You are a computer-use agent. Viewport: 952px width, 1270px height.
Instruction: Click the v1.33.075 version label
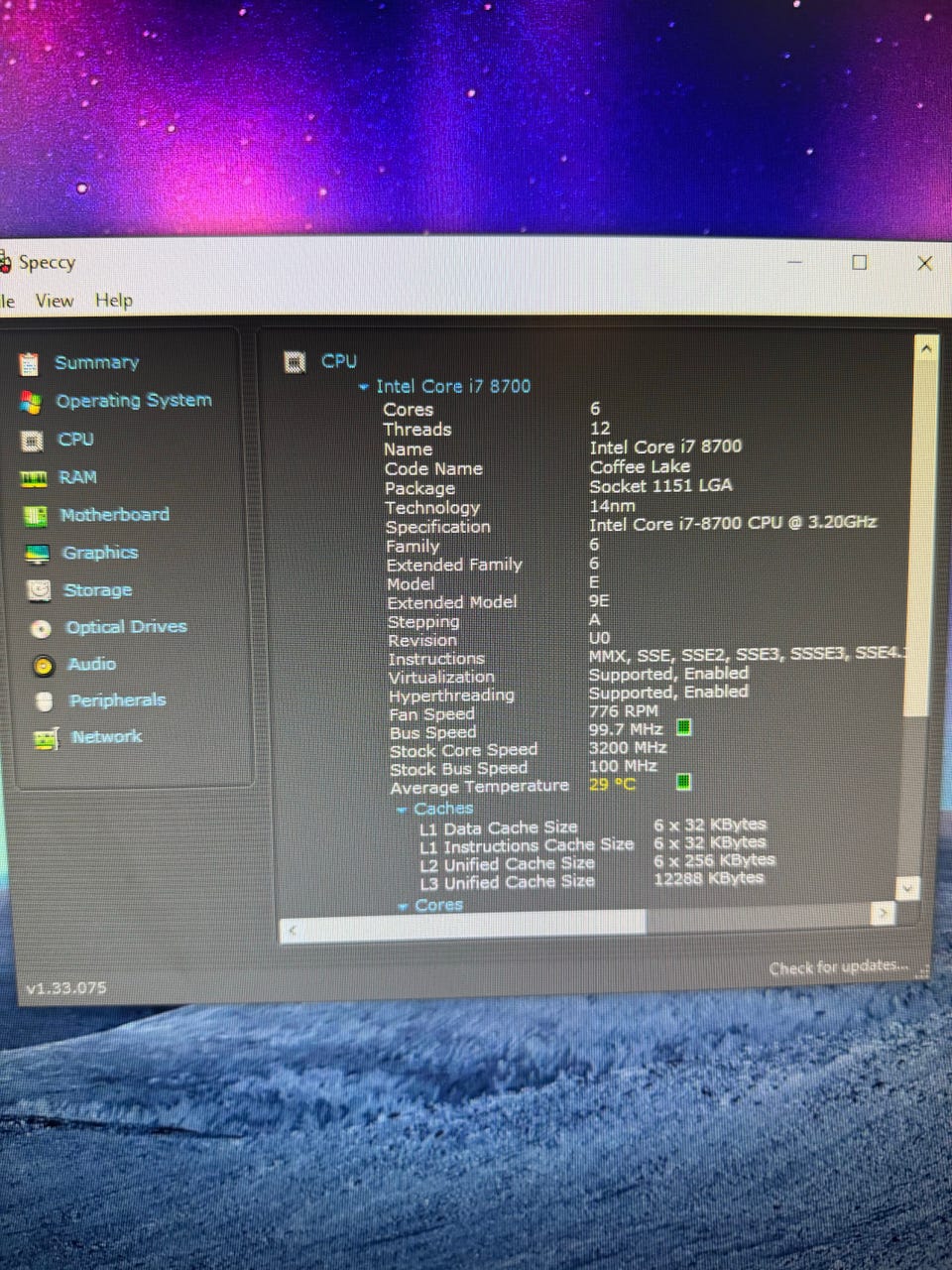coord(65,988)
